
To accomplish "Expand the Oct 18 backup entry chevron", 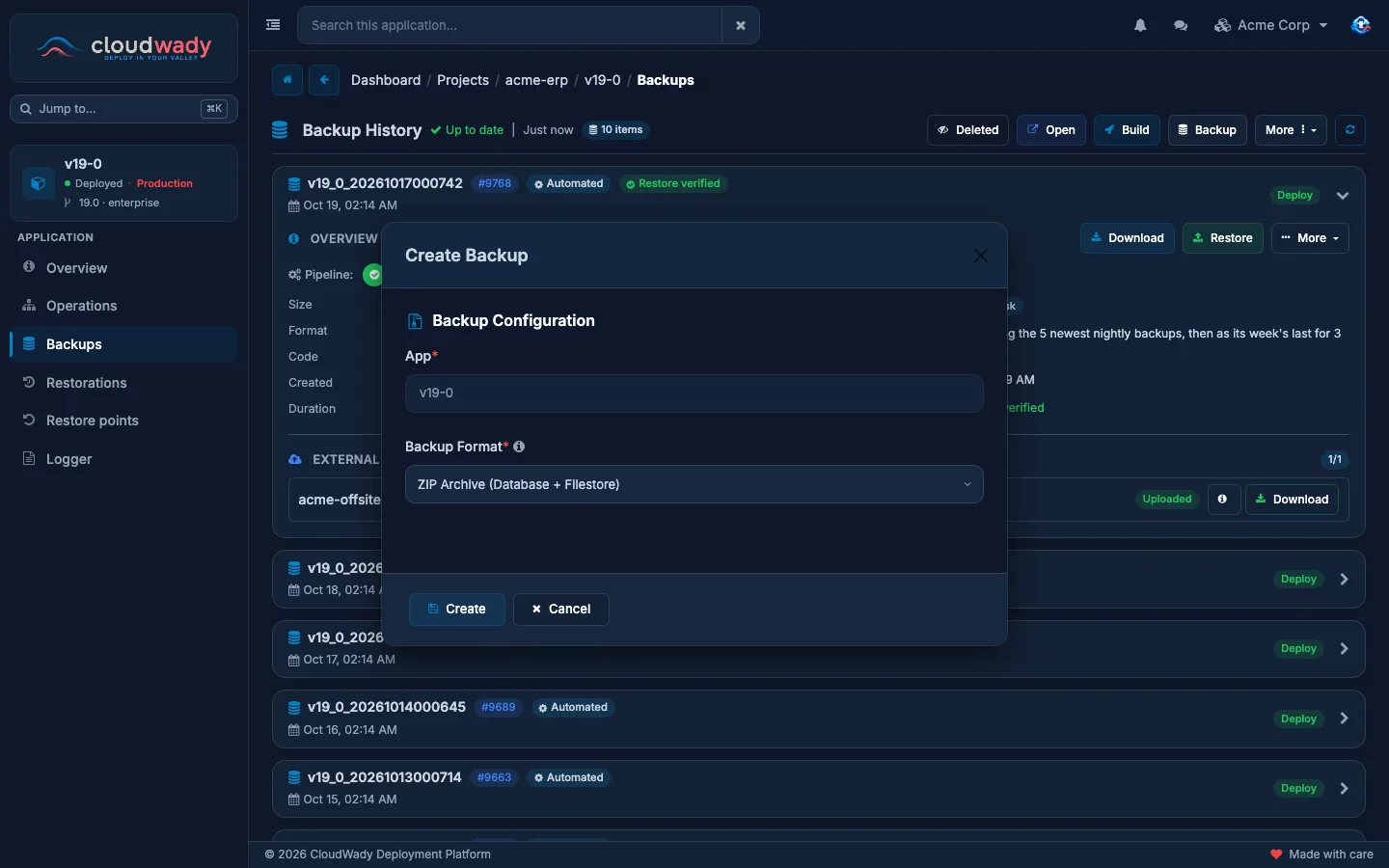I will [1344, 580].
